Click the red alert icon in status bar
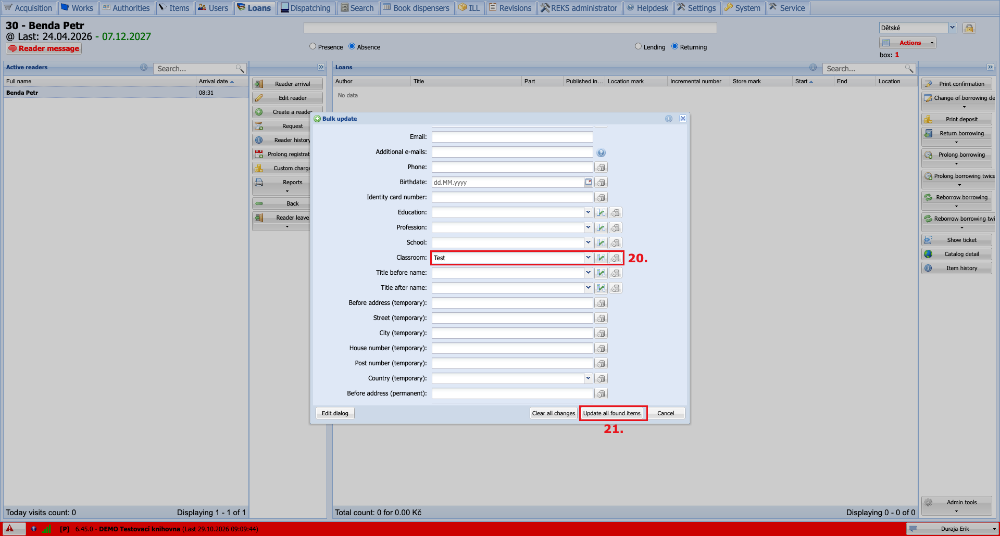This screenshot has width=1000, height=536. pyautogui.click(x=11, y=529)
